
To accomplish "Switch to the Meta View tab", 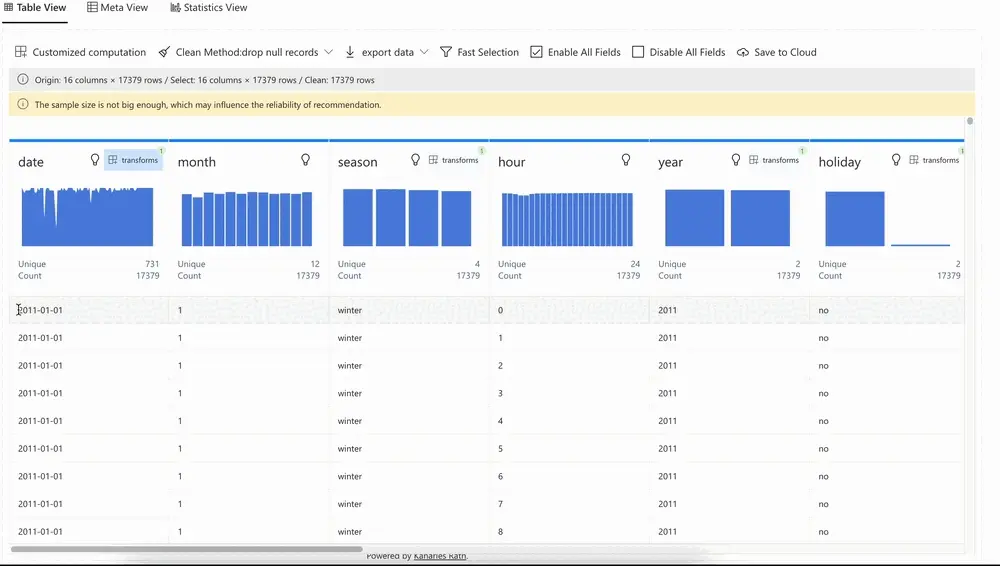I will point(117,8).
